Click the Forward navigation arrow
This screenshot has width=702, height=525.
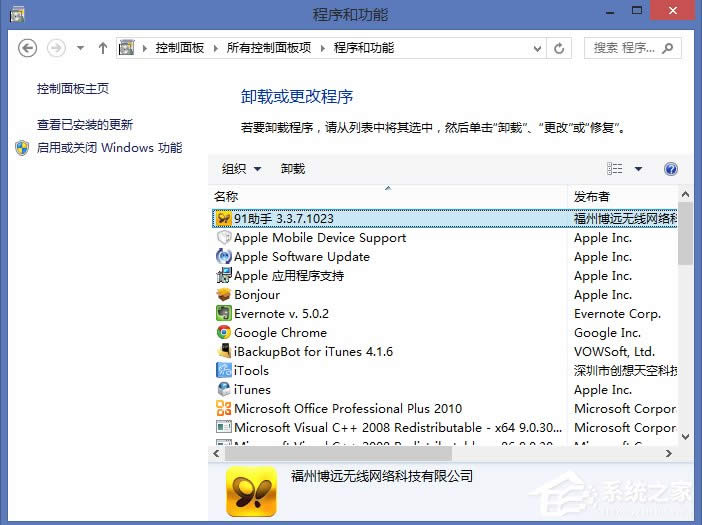click(56, 48)
